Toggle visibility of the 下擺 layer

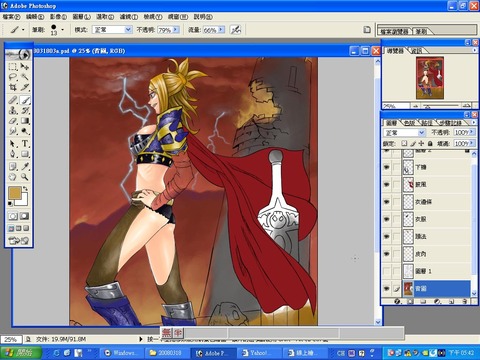click(x=387, y=167)
